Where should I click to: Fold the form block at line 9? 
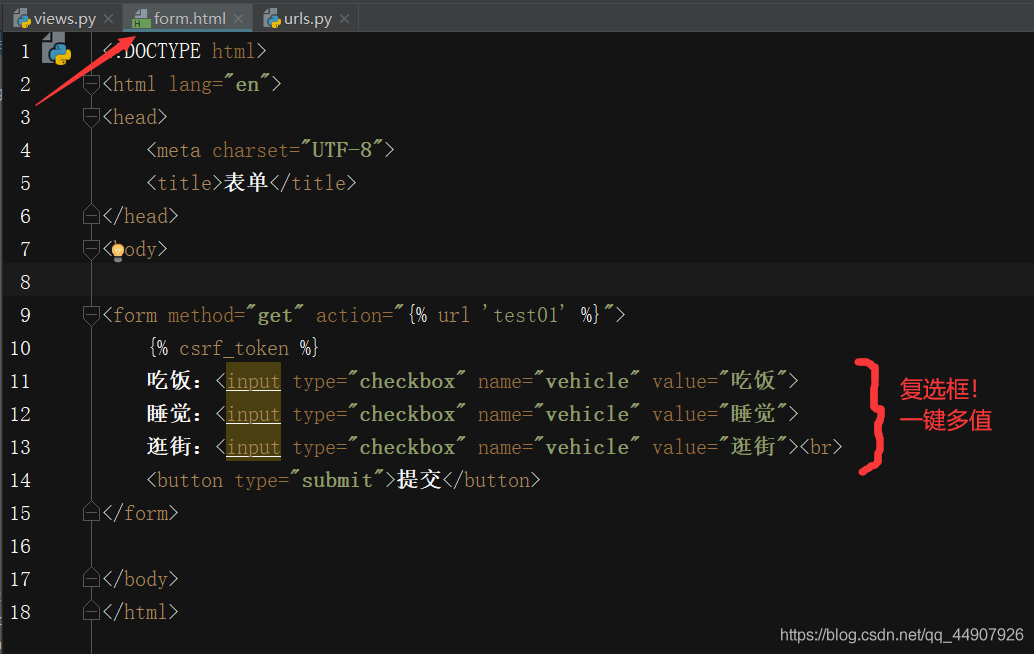click(x=91, y=315)
